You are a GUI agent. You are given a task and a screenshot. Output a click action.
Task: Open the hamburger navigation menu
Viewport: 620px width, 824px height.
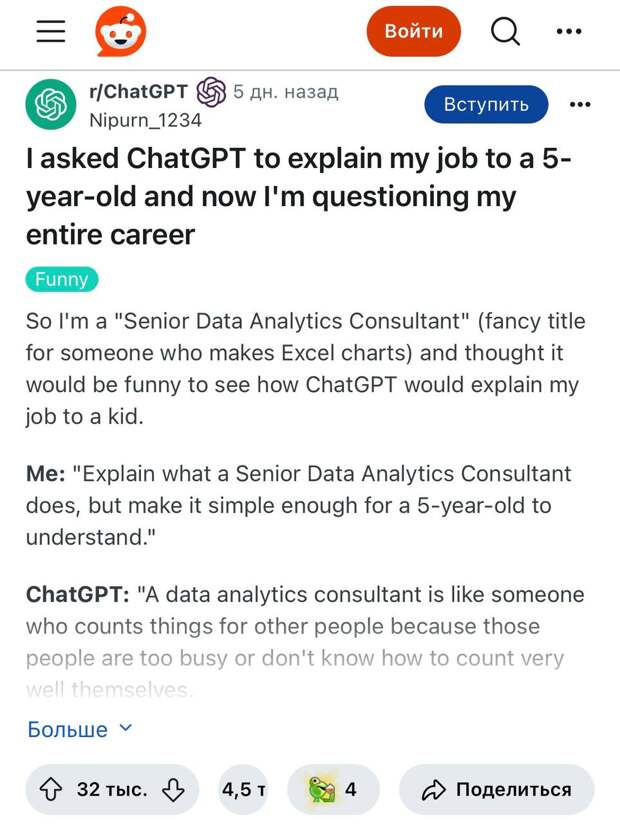point(51,31)
